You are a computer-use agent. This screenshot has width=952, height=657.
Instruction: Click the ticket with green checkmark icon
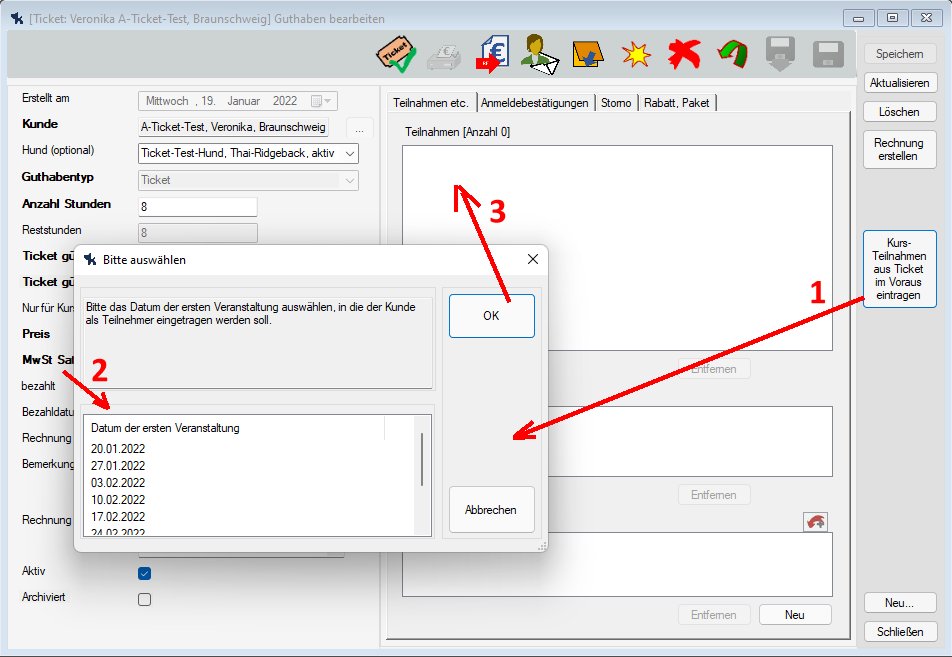(x=395, y=54)
